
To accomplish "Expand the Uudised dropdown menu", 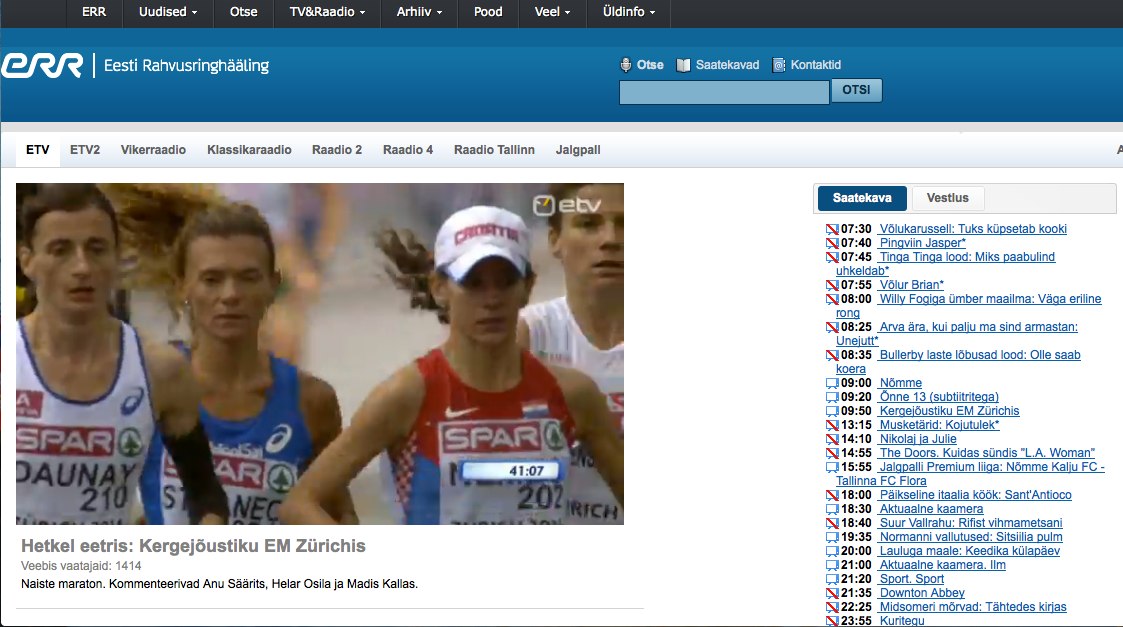I will pyautogui.click(x=166, y=12).
